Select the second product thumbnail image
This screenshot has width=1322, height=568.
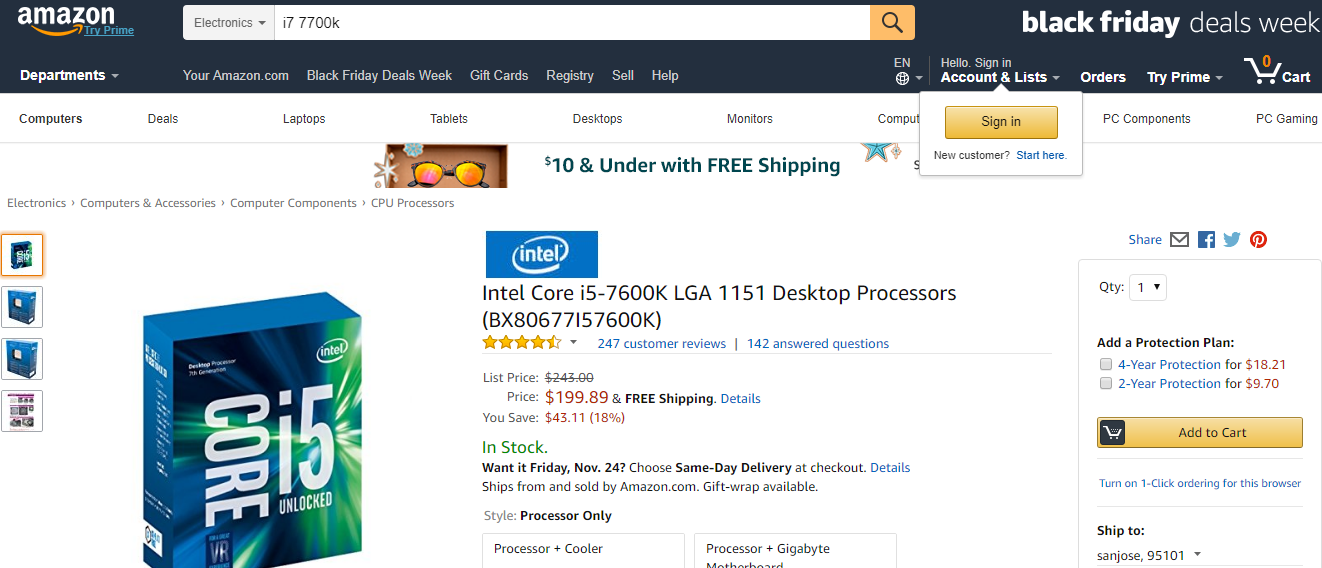22,307
